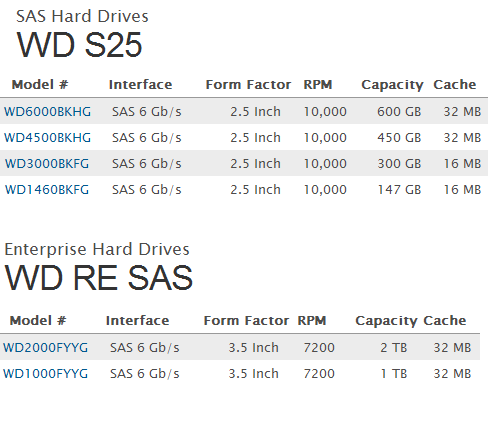Select the 147 GB capacity cell

(x=399, y=190)
